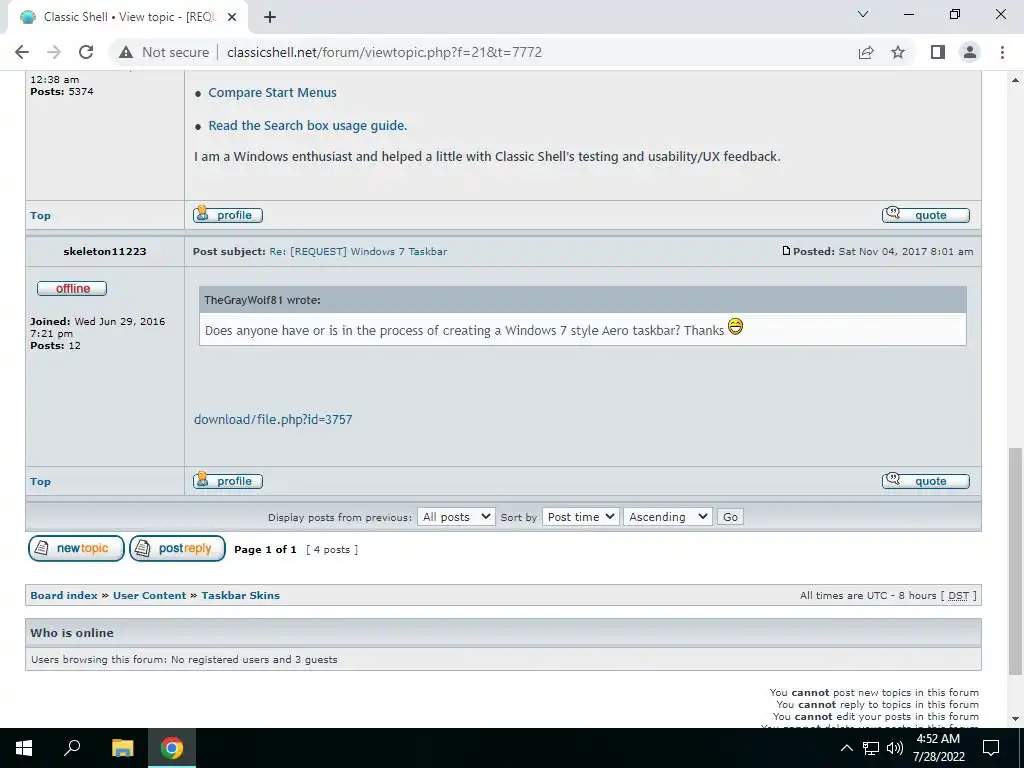Click the Go button
Viewport: 1024px width, 768px height.
[x=730, y=517]
